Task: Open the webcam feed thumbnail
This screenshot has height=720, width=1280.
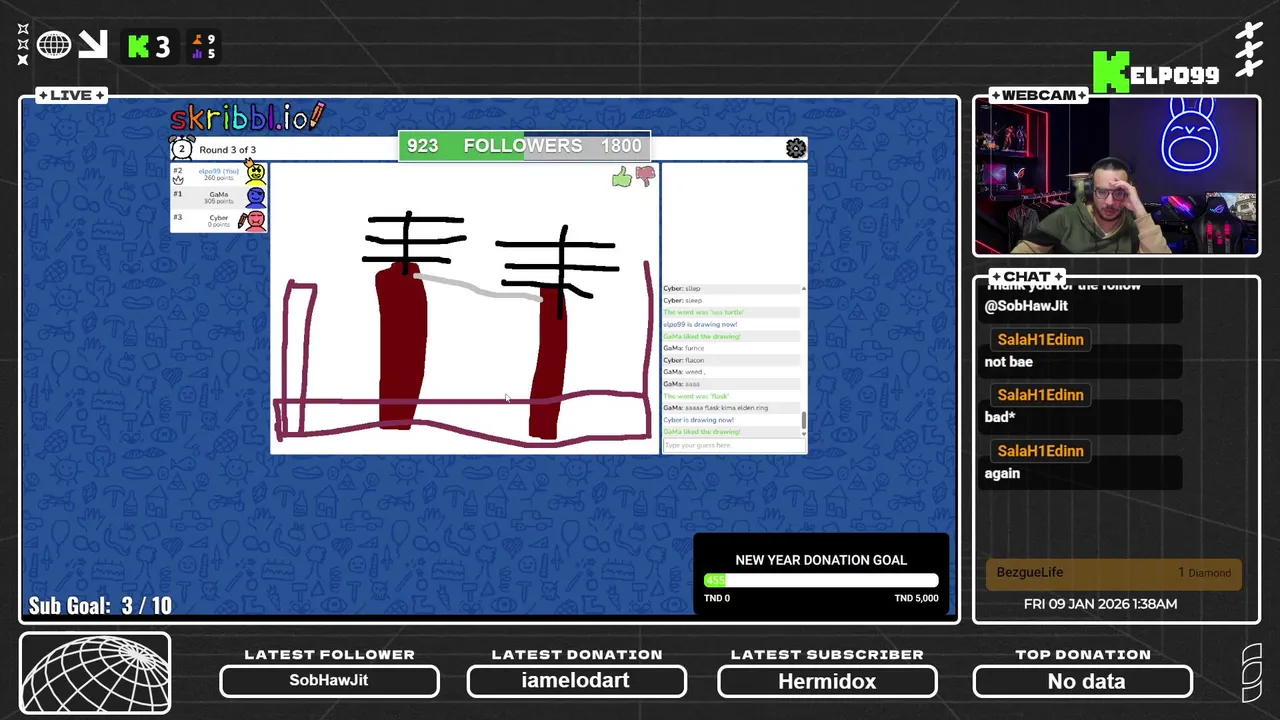Action: 1116,176
